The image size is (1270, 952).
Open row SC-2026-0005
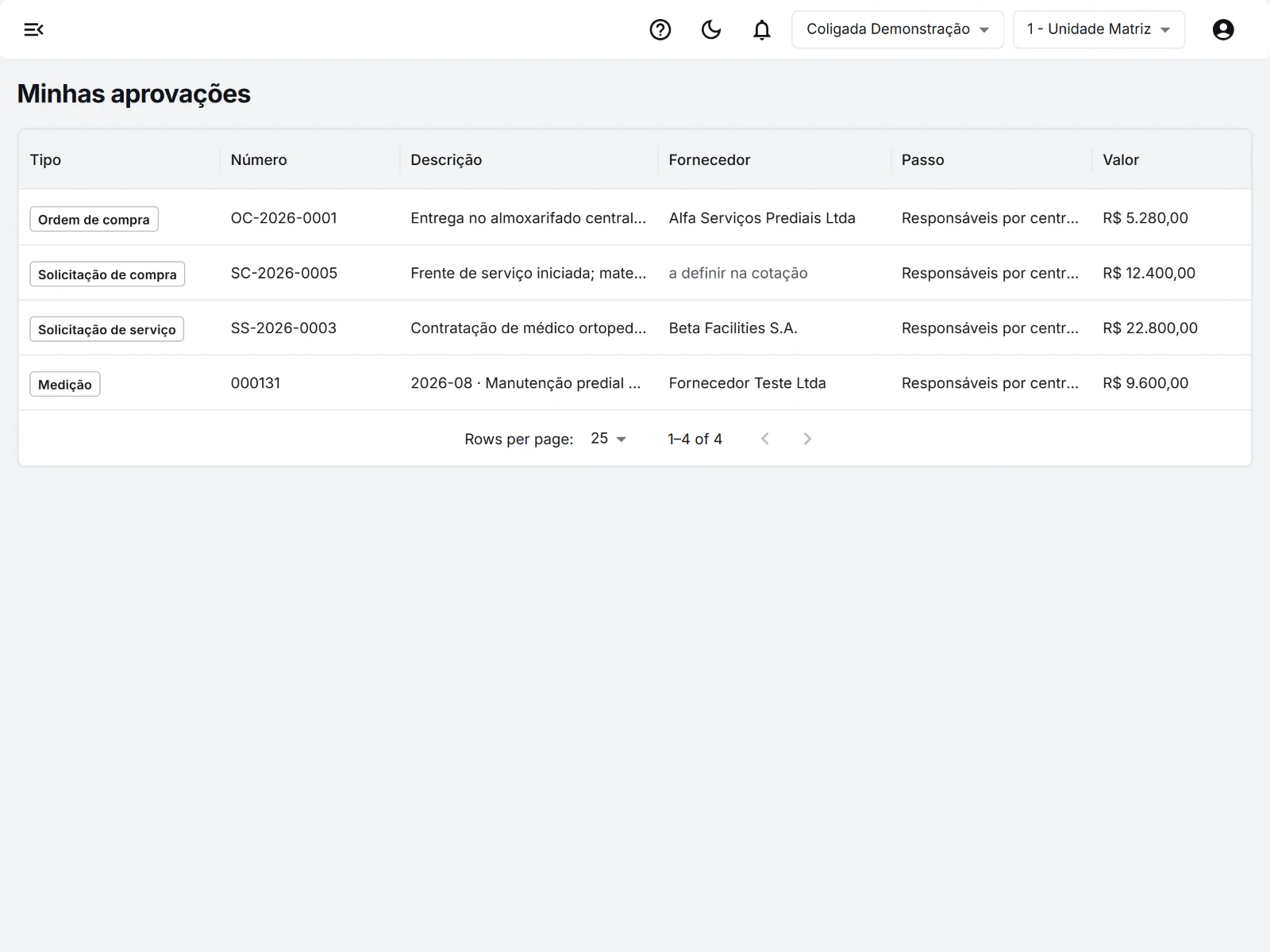(x=635, y=273)
